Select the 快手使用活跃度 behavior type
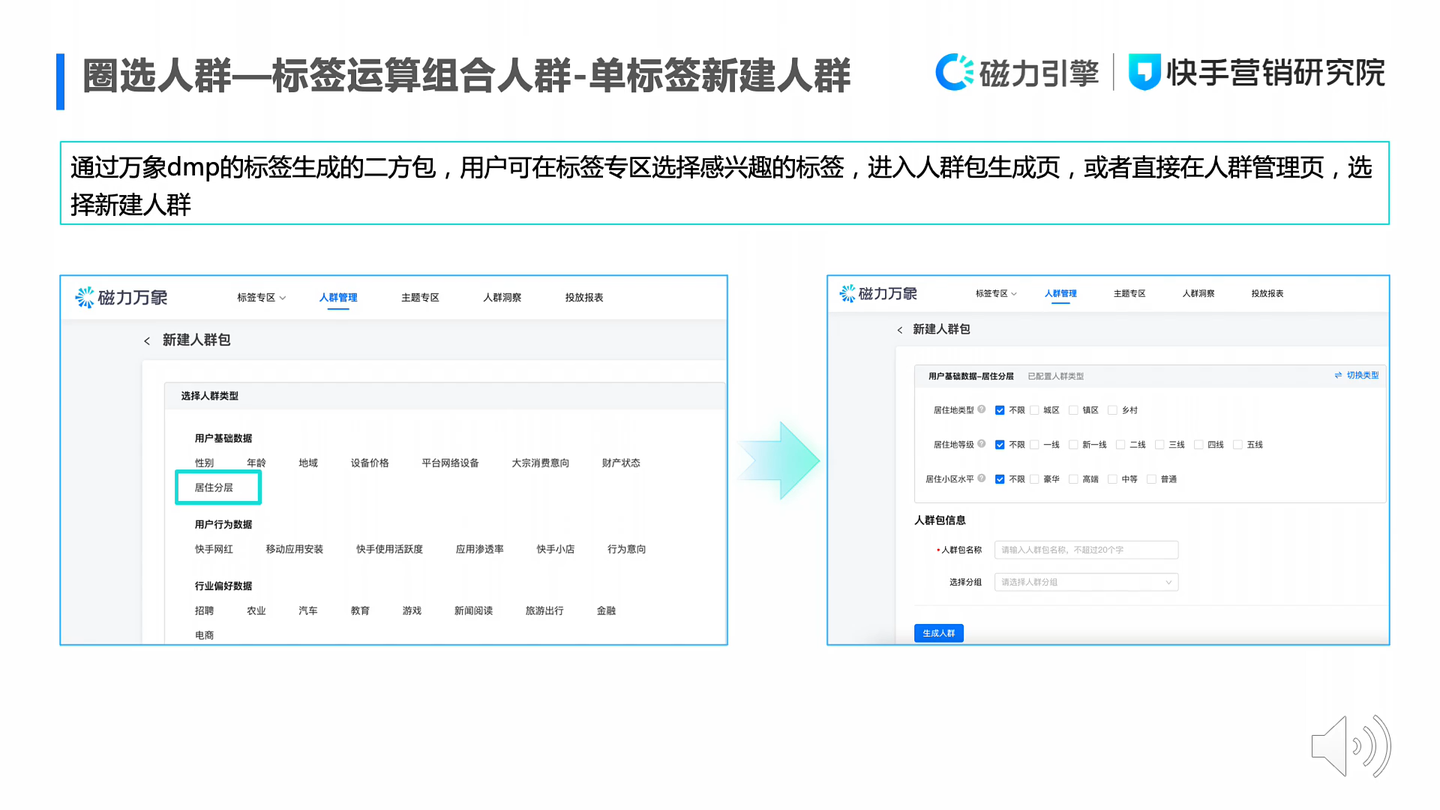Screen dimensions: 1440x810 click(x=390, y=549)
